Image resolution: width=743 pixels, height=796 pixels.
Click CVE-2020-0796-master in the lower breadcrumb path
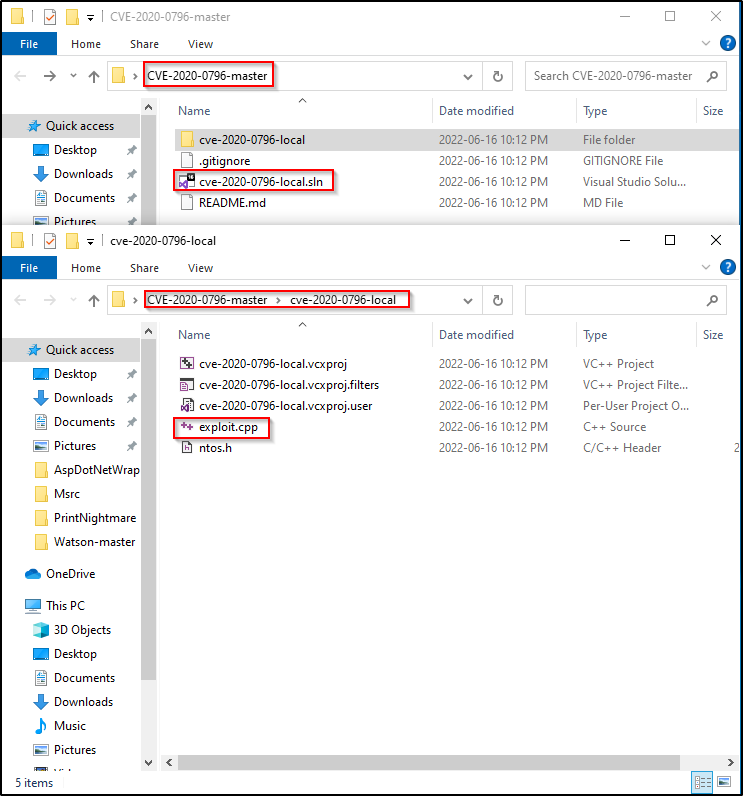coord(207,300)
